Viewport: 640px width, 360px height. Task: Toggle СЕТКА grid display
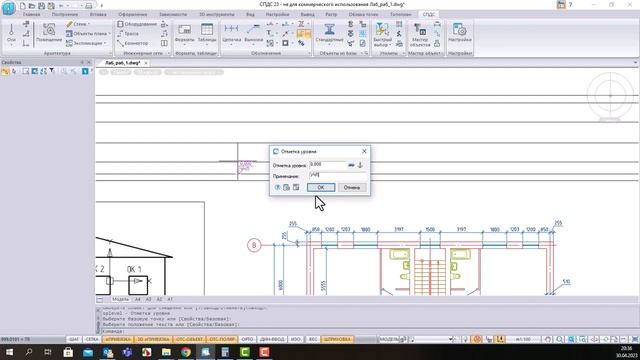92,339
